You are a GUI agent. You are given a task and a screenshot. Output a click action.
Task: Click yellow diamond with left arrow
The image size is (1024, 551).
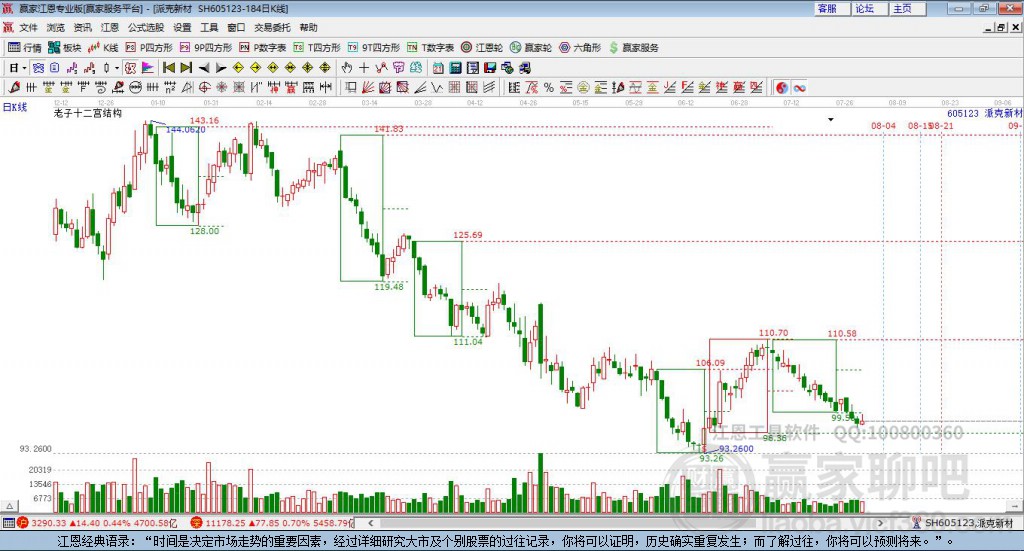[x=238, y=68]
